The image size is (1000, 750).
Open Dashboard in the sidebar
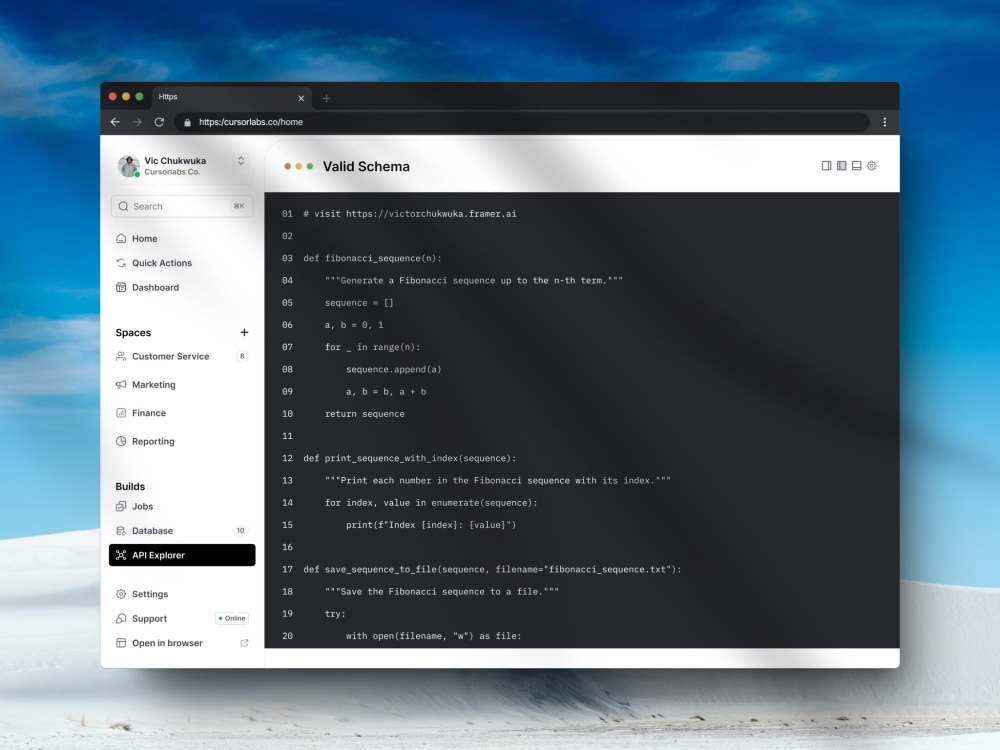coord(155,288)
